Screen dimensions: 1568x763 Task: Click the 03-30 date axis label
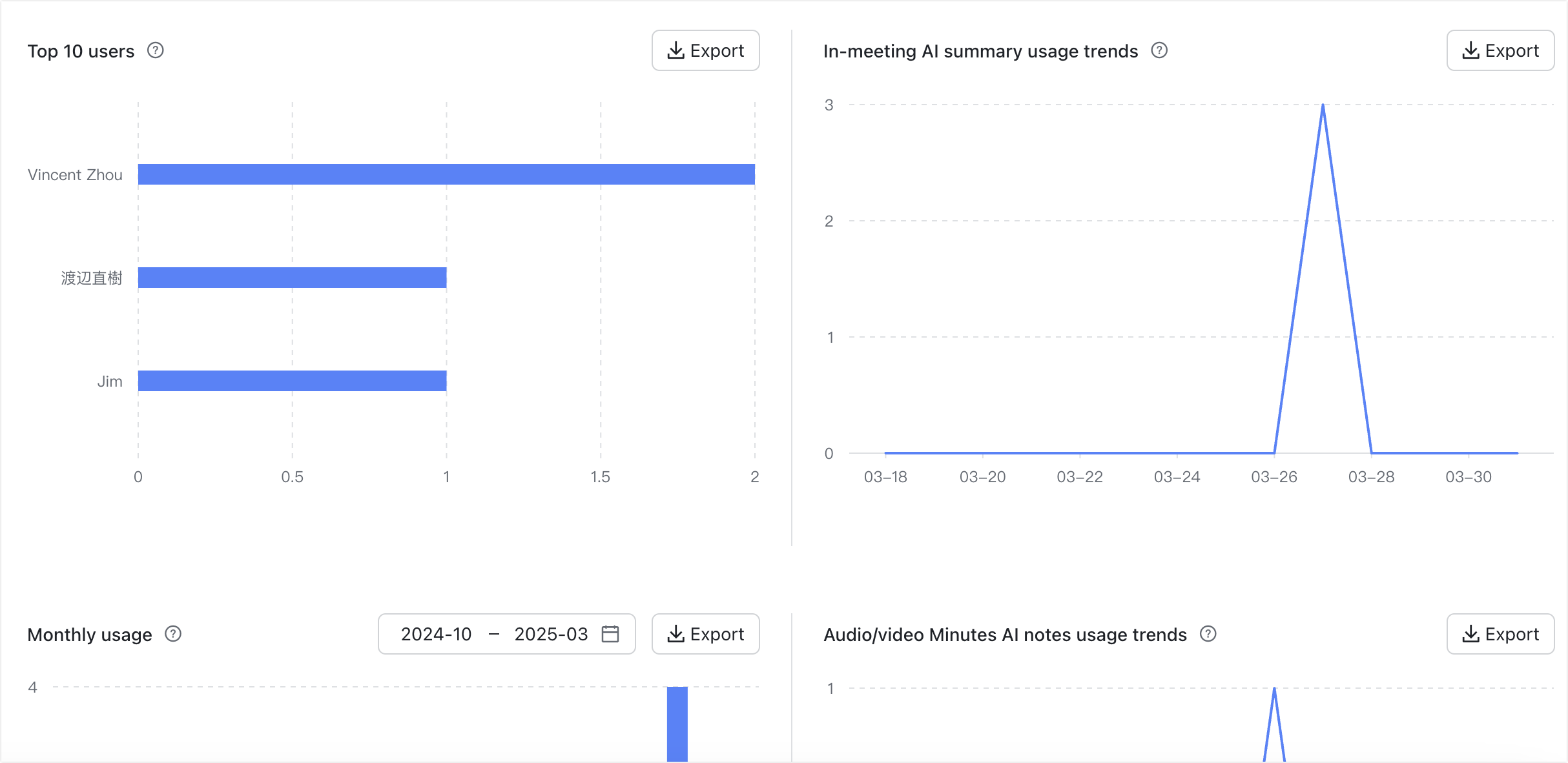tap(1468, 477)
